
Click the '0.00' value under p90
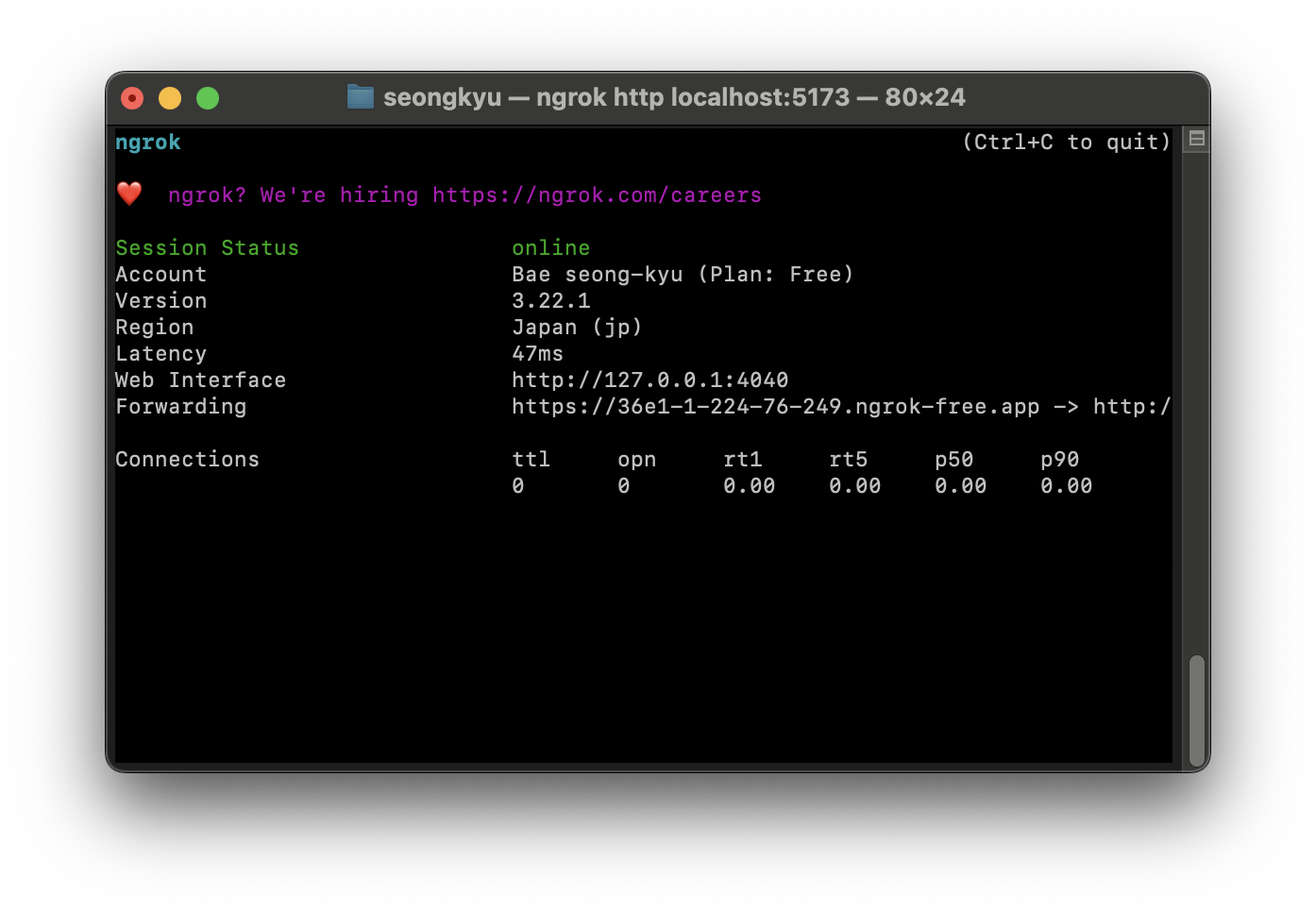1066,486
